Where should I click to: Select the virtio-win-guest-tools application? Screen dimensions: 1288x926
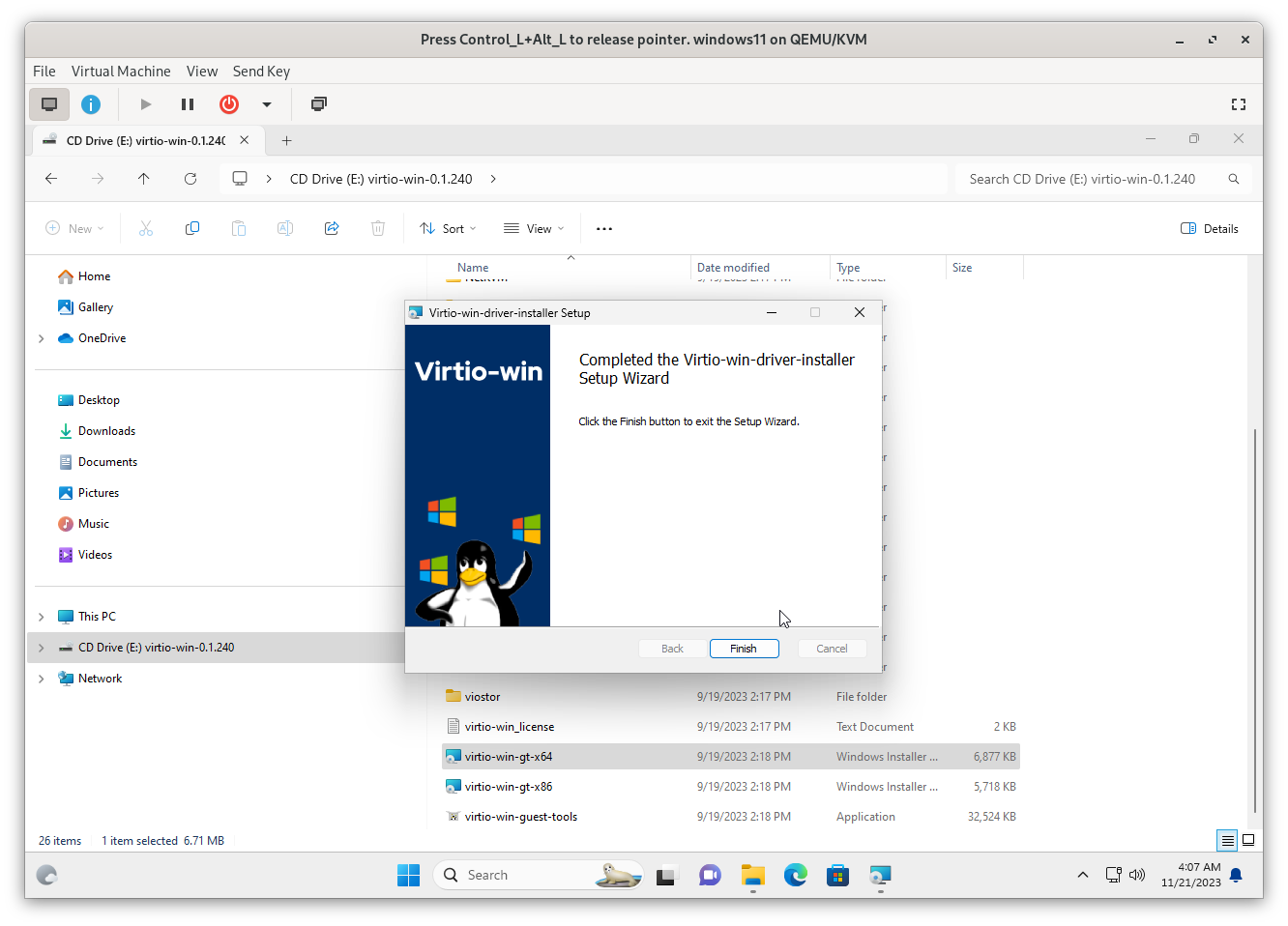pos(731,817)
